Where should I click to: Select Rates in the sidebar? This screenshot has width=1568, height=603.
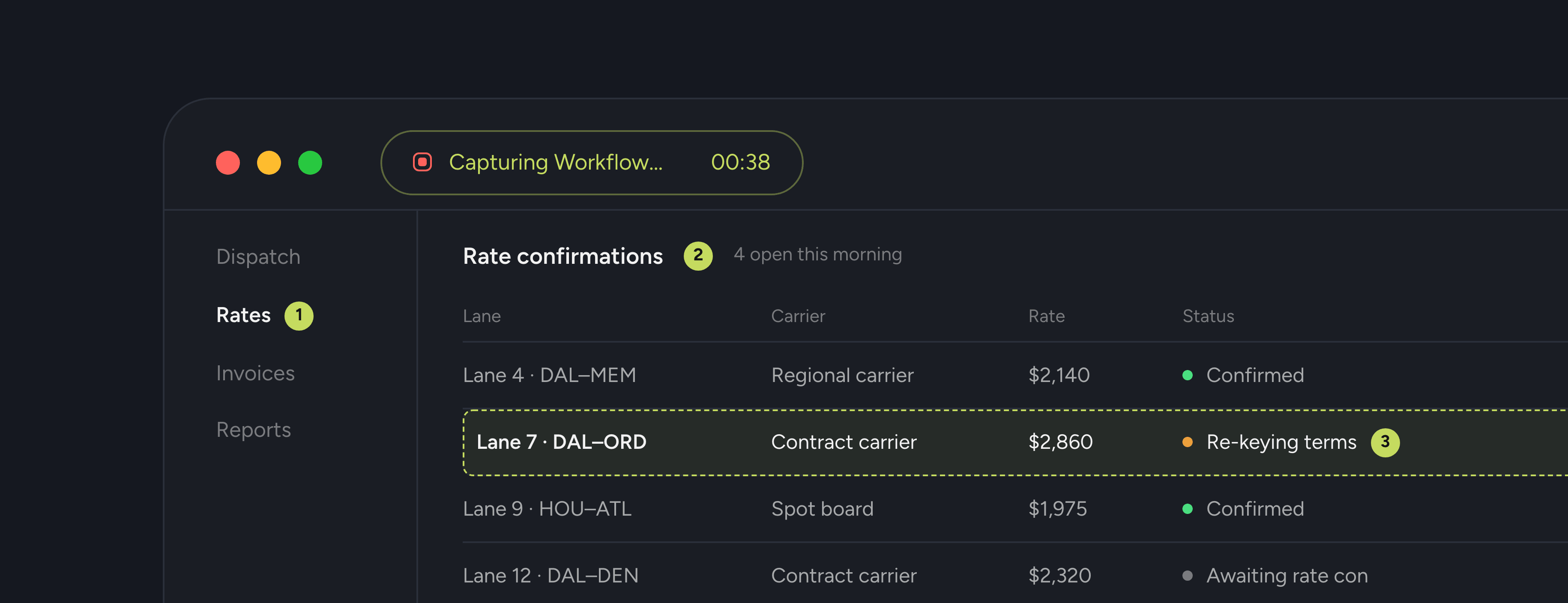tap(243, 315)
